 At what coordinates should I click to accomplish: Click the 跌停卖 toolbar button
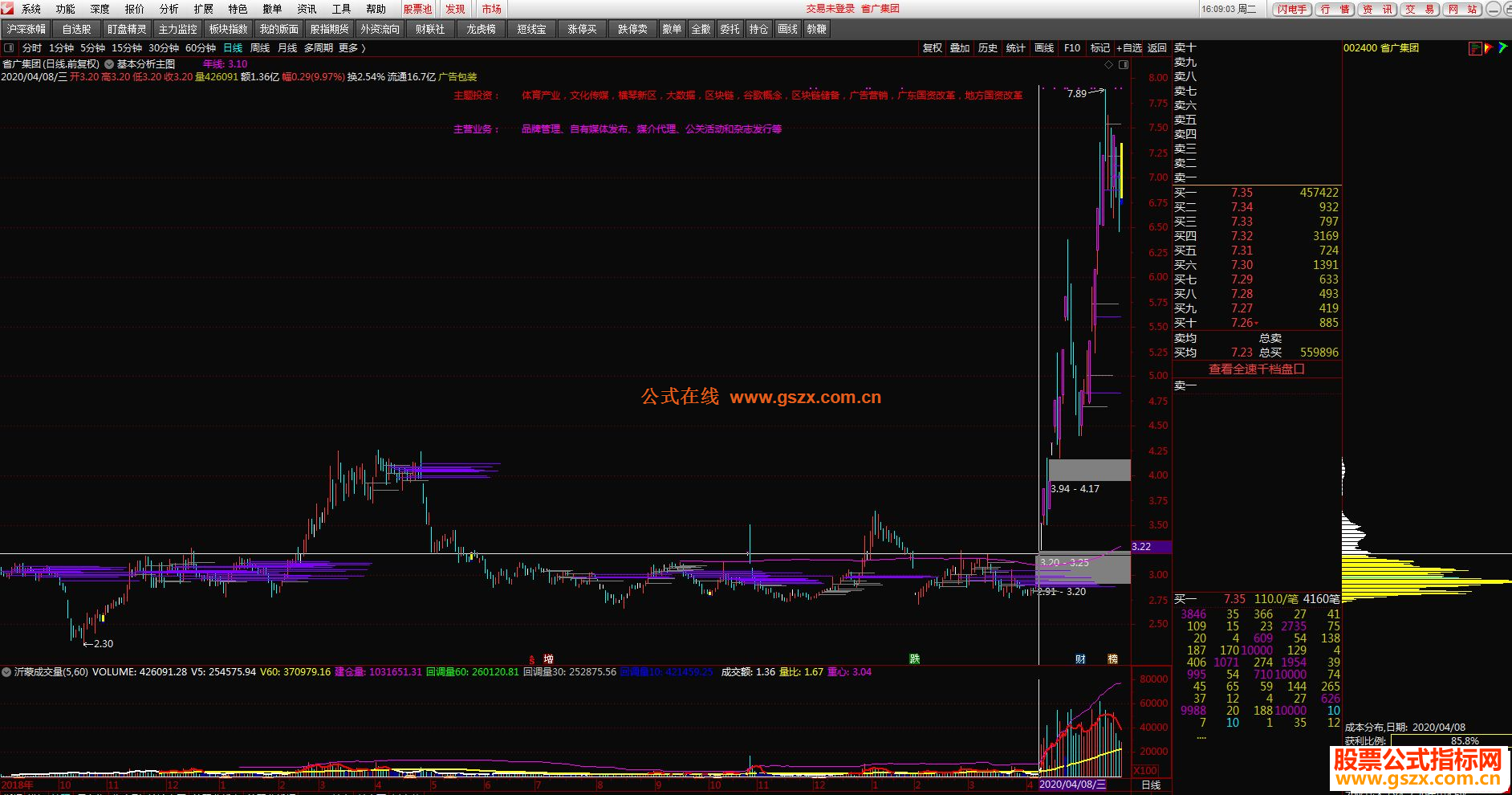coord(633,29)
